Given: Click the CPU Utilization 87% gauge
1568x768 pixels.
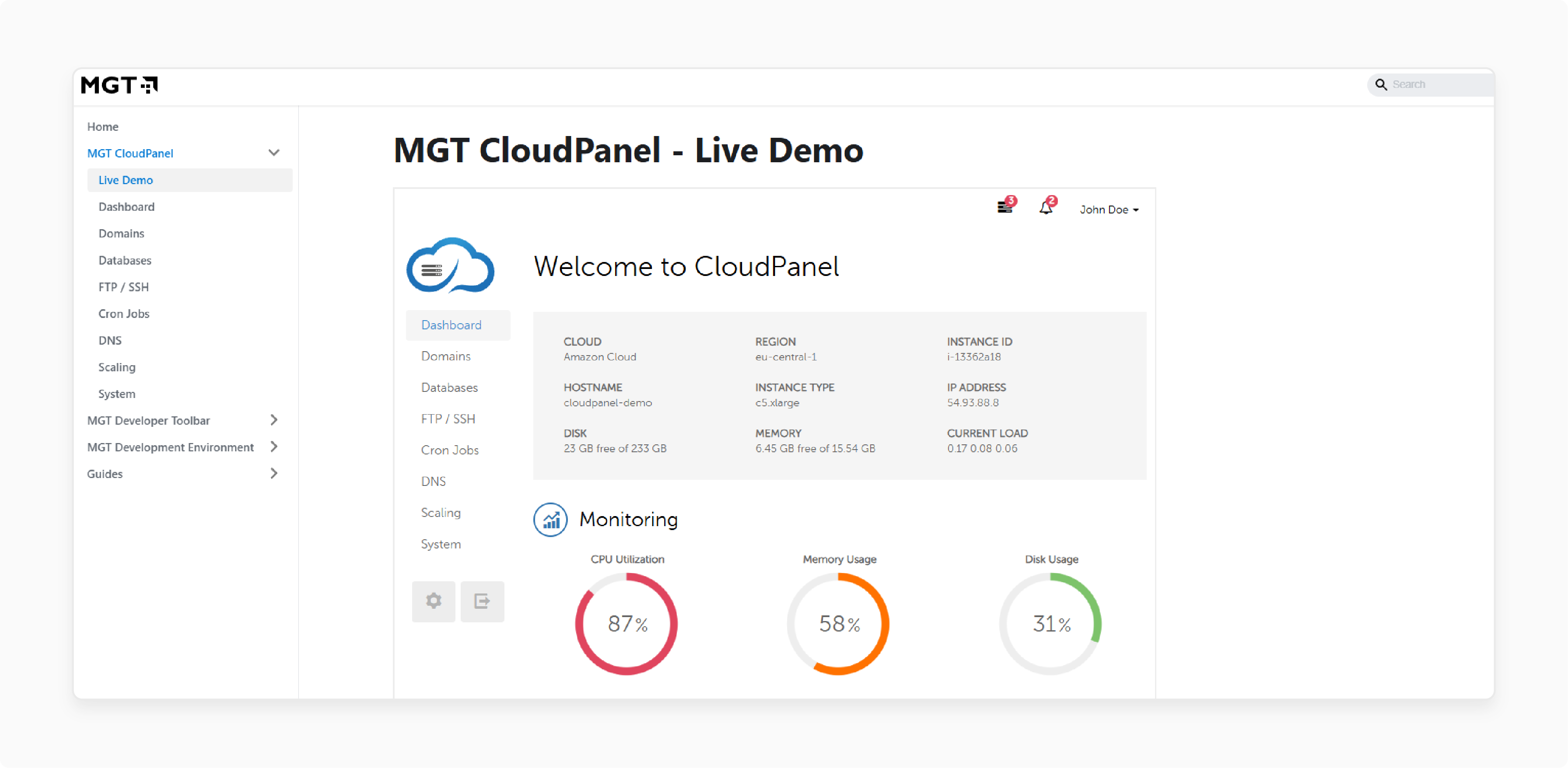Looking at the screenshot, I should [627, 624].
